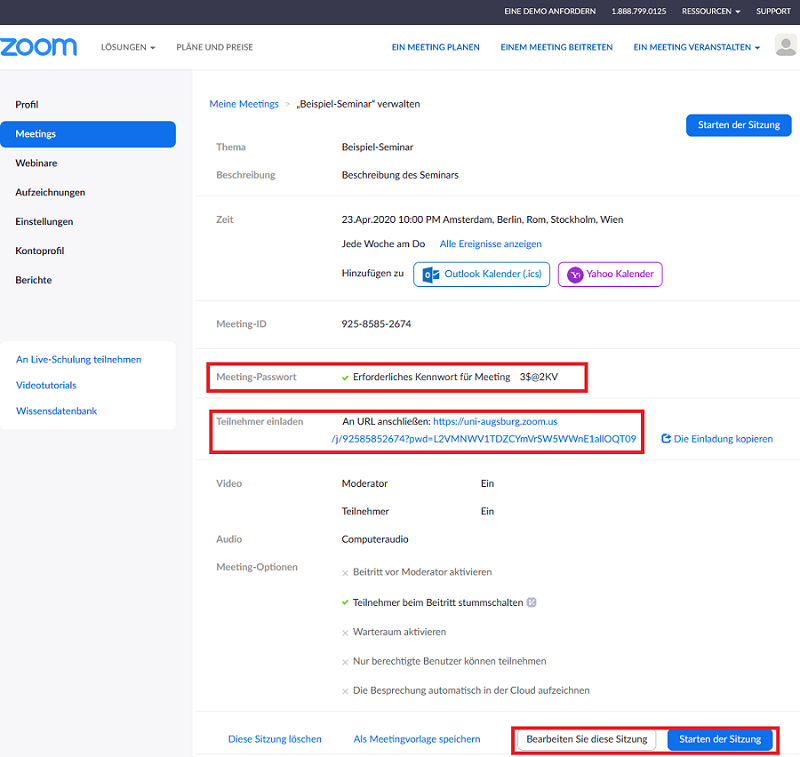Expand Ein Meeting veranstalten menu
800x757 pixels.
(696, 47)
